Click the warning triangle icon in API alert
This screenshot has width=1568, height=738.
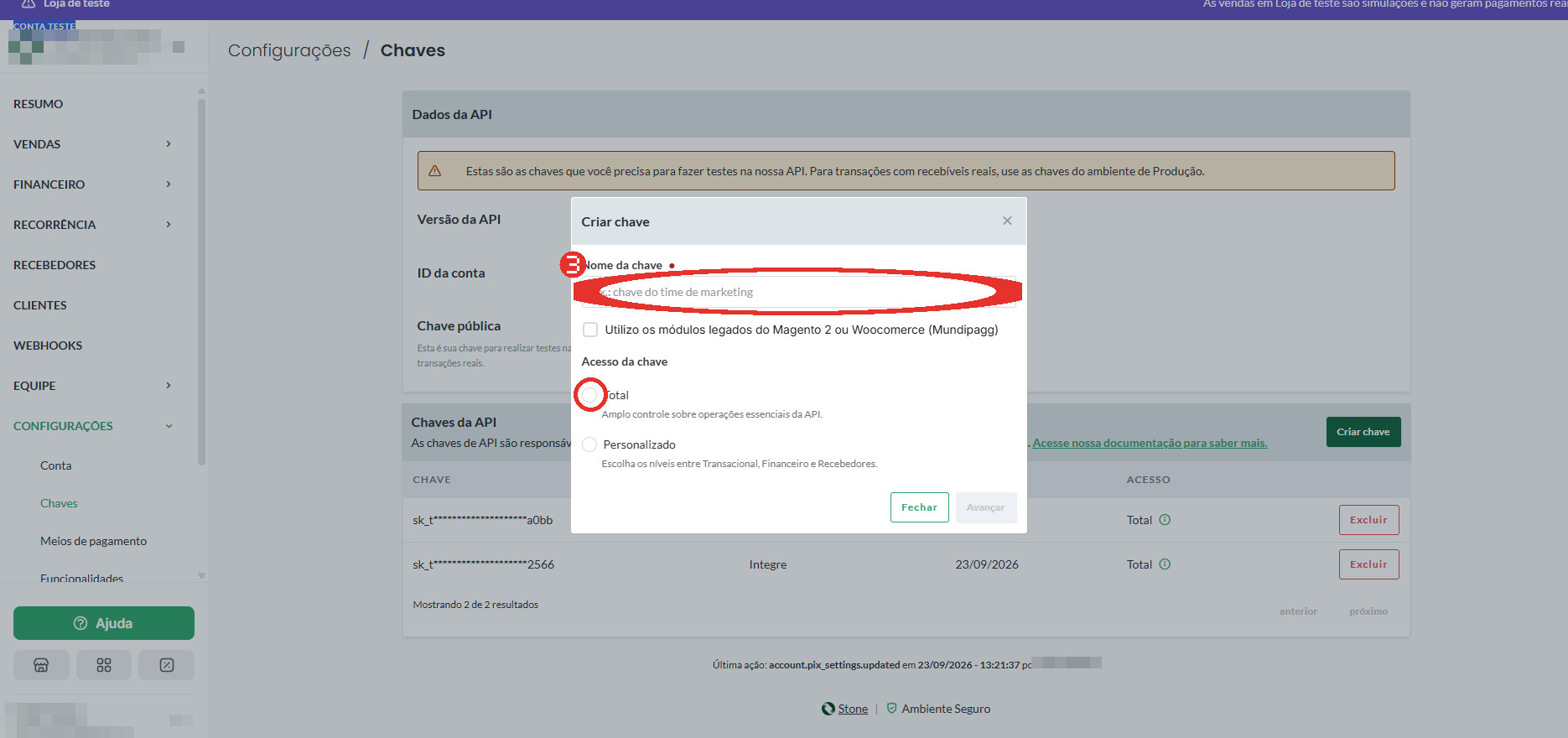(434, 171)
